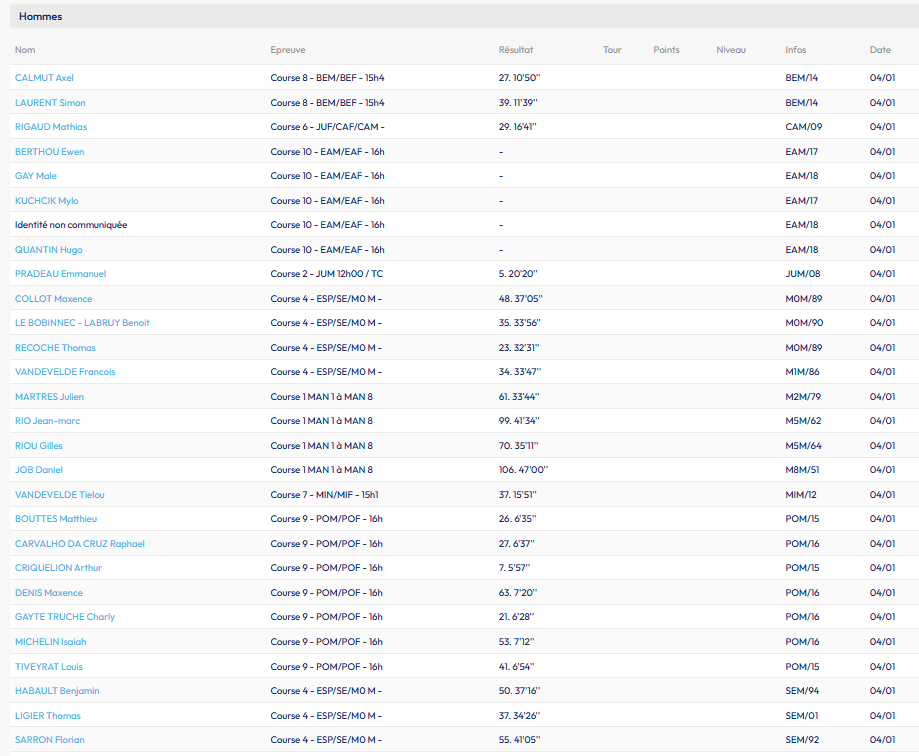This screenshot has height=756, width=919.
Task: View VANDEVELDE Tielou's athlete profile
Action: tap(60, 495)
